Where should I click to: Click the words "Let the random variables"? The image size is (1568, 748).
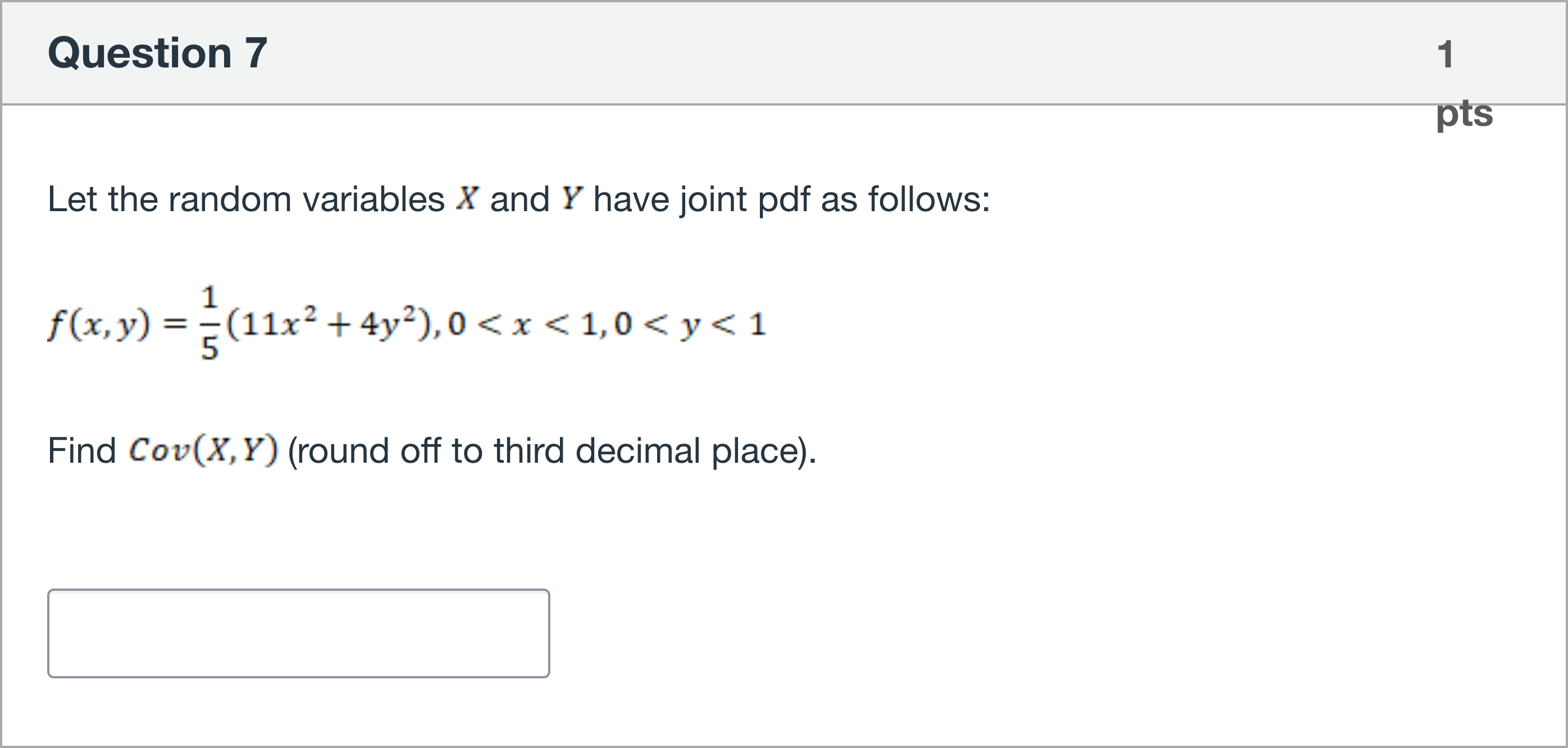(x=246, y=199)
